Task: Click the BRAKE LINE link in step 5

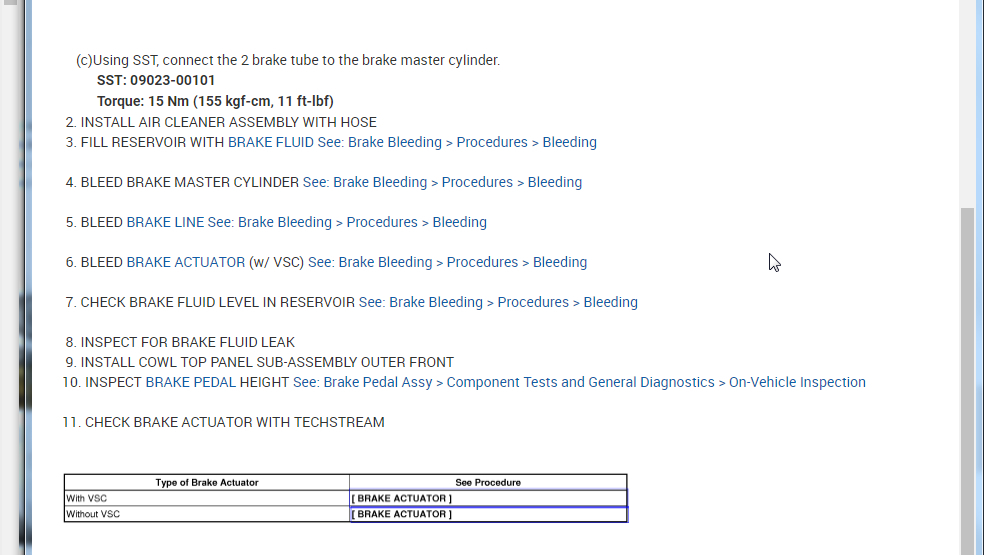Action: [165, 222]
